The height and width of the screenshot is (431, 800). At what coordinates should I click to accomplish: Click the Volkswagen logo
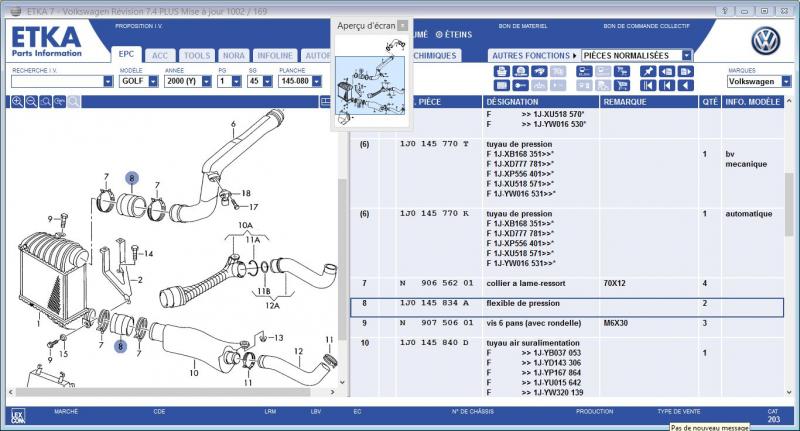[x=765, y=41]
